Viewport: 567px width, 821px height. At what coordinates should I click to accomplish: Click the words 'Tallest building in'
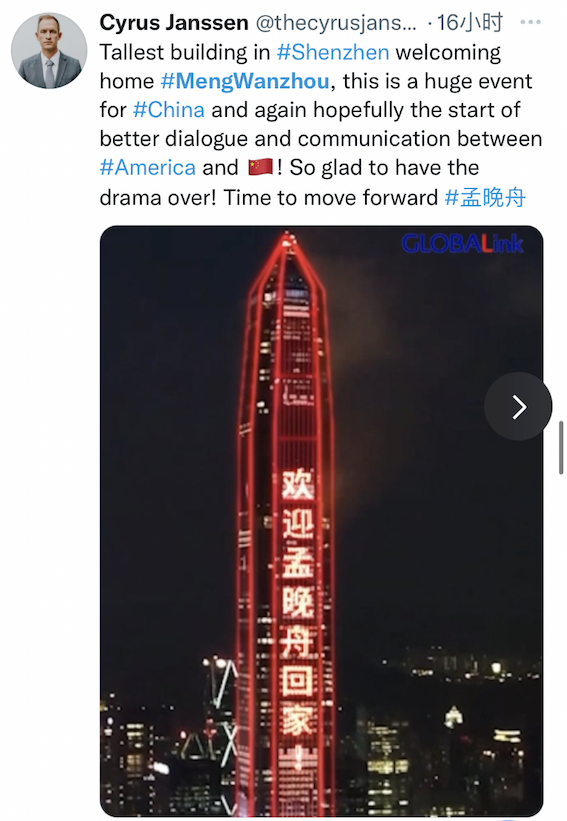click(185, 52)
